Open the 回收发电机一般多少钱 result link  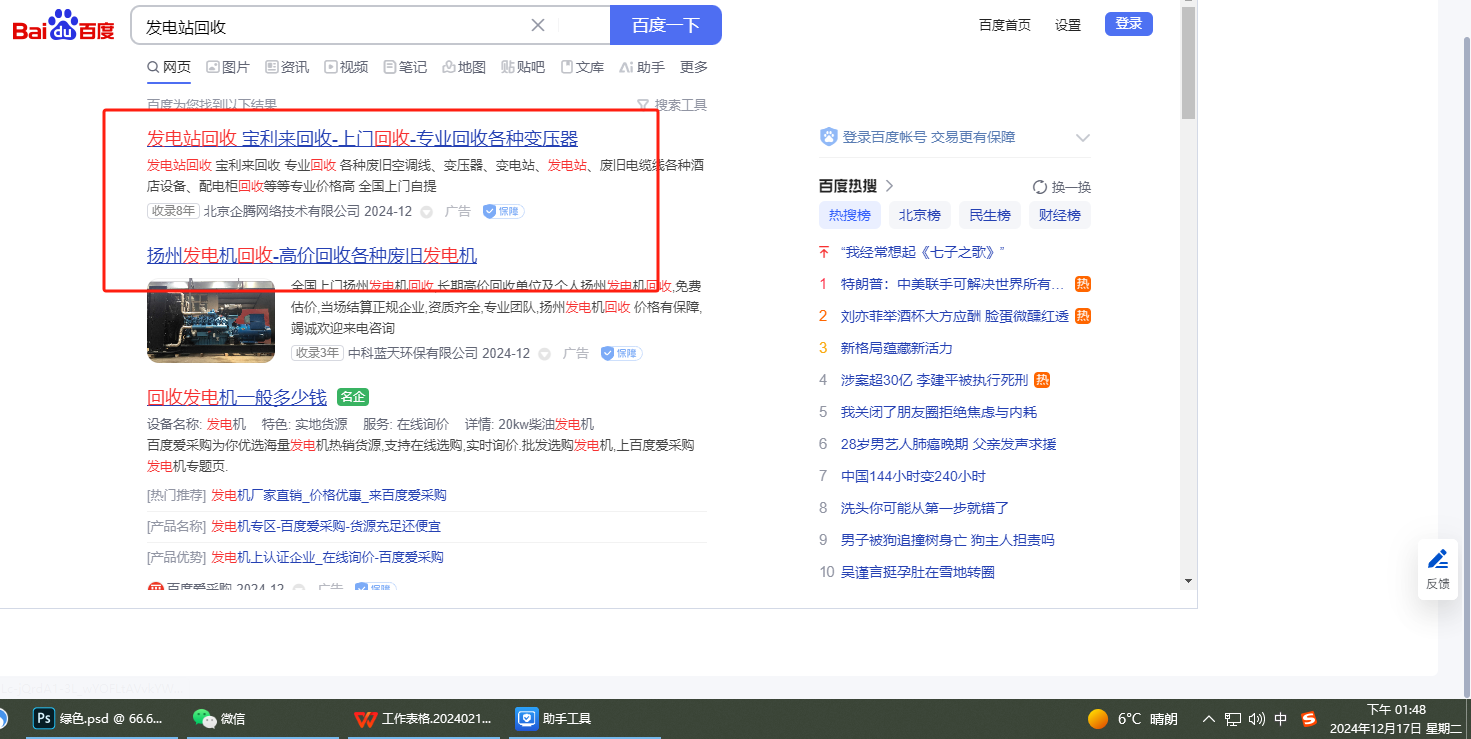tap(237, 396)
